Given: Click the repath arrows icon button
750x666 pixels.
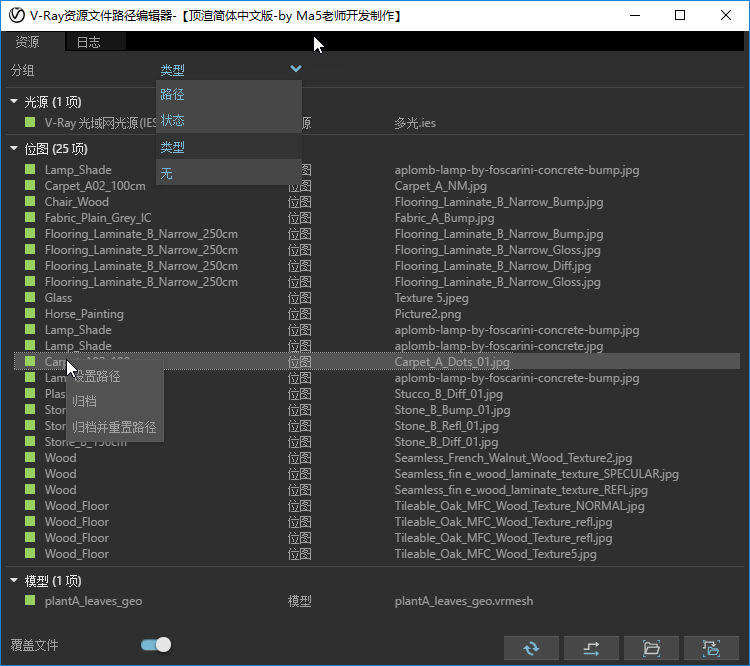Looking at the screenshot, I should [591, 648].
